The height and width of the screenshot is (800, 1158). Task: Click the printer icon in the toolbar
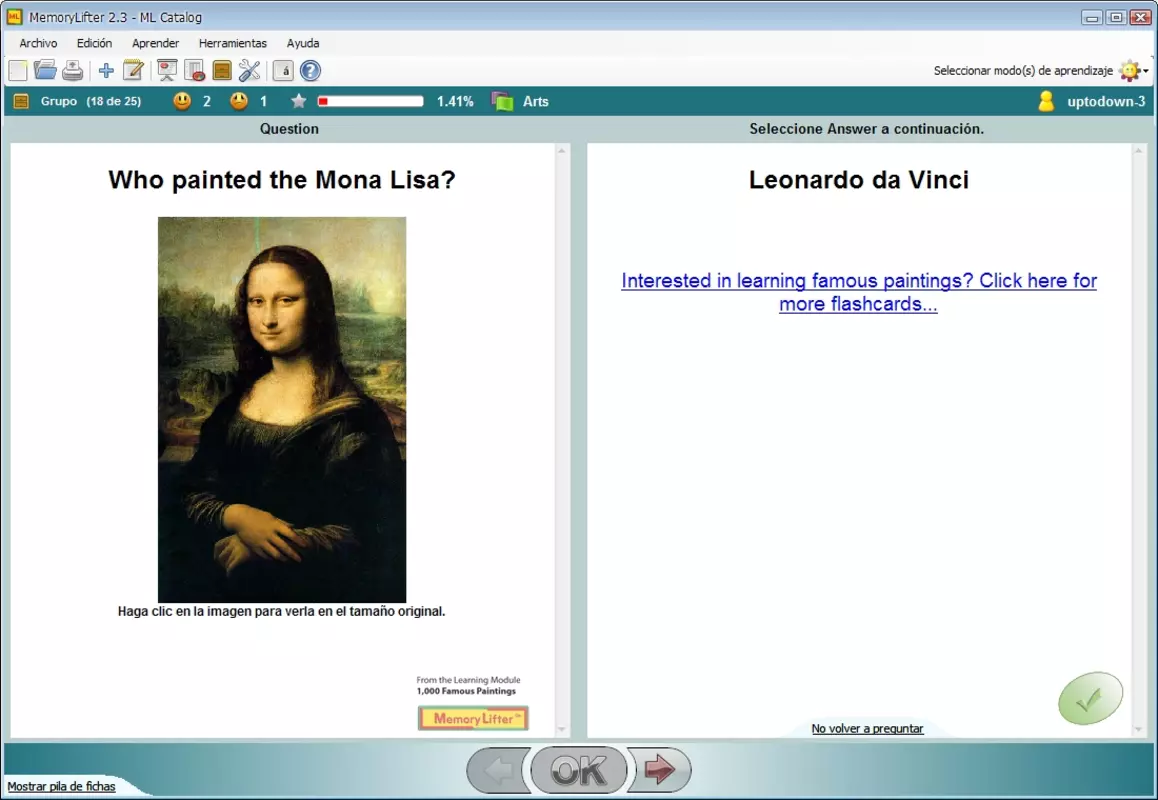72,70
